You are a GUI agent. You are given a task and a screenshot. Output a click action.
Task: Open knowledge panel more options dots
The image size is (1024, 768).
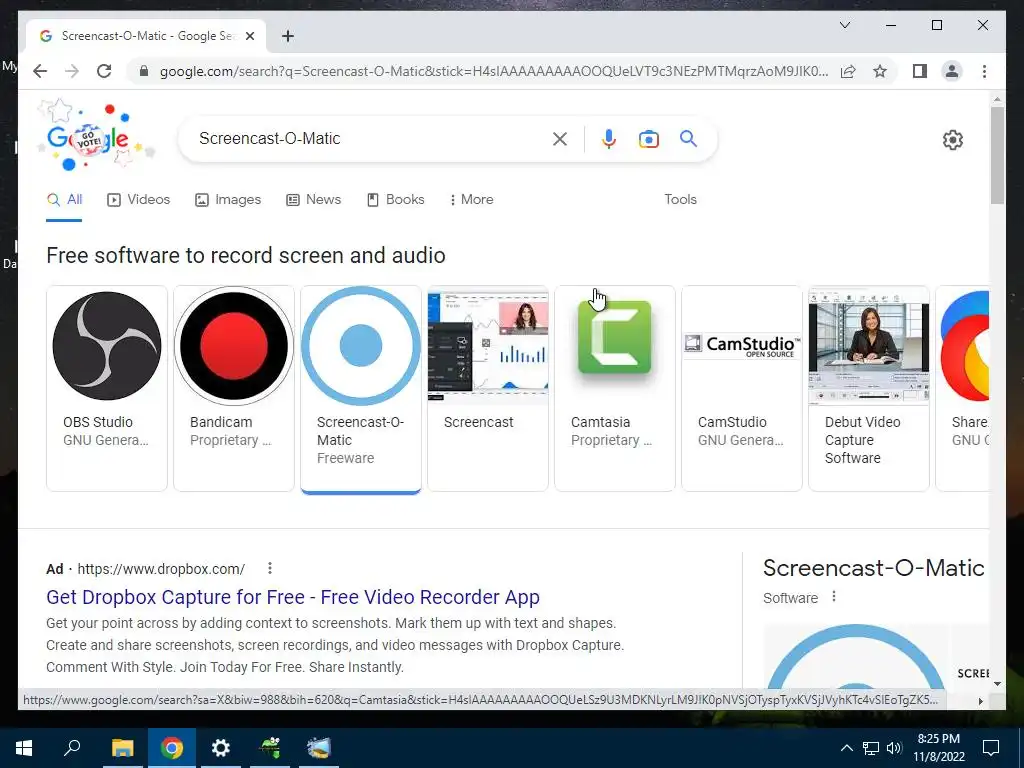[x=834, y=597]
